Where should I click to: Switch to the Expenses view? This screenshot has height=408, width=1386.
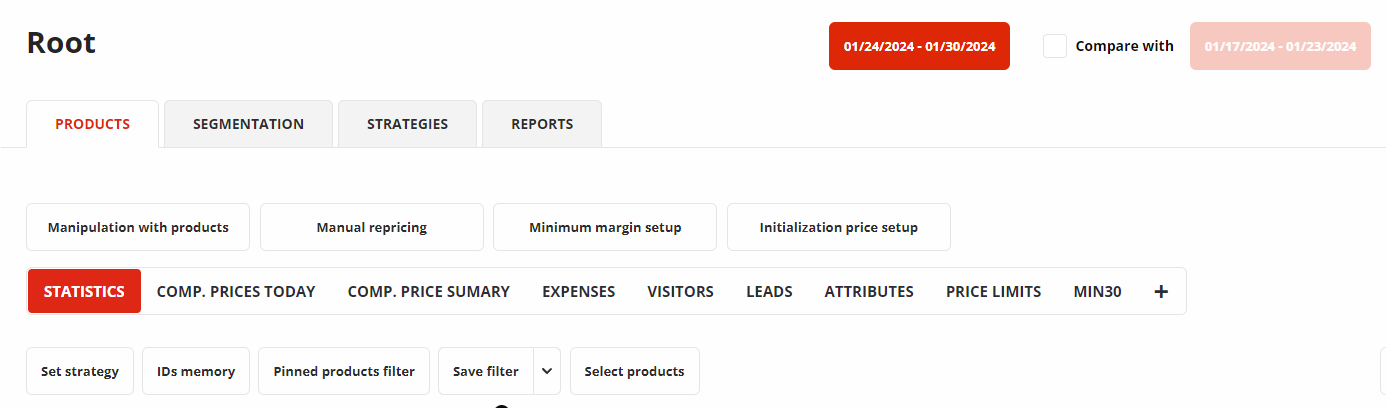(x=578, y=292)
